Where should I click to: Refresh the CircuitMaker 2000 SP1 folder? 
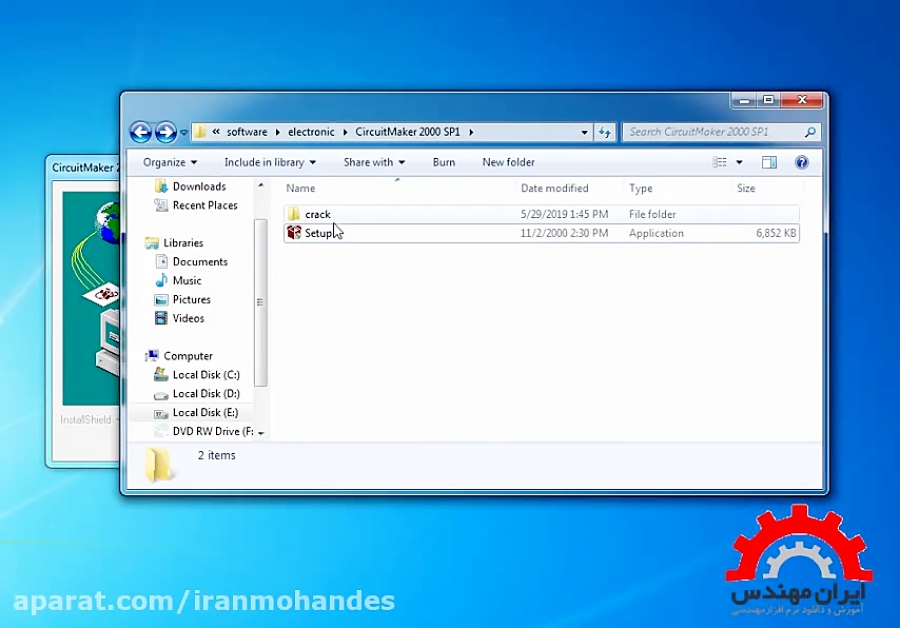pyautogui.click(x=604, y=132)
